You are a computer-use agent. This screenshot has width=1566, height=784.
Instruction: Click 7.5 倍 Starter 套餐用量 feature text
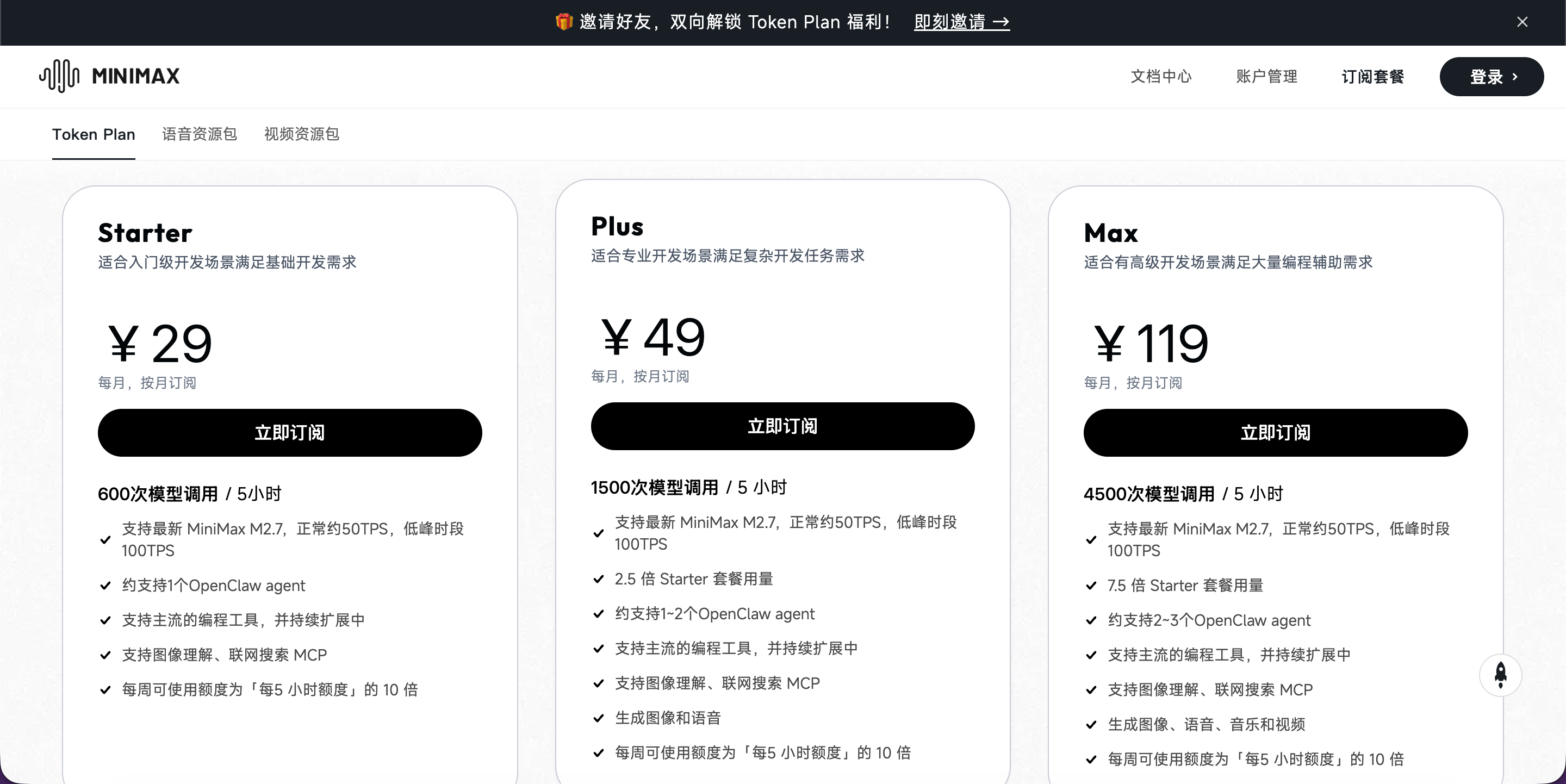coord(1185,585)
